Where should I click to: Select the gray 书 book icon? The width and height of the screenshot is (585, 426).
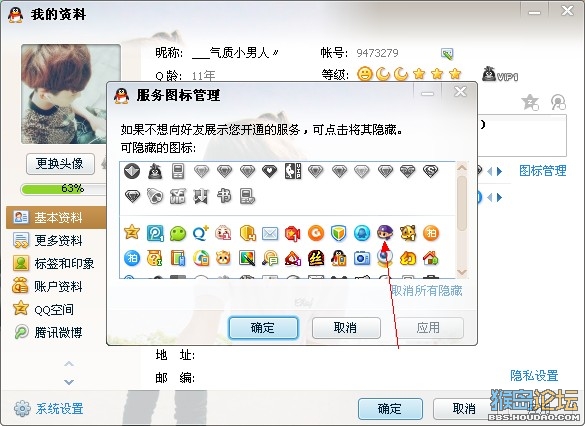(x=224, y=196)
